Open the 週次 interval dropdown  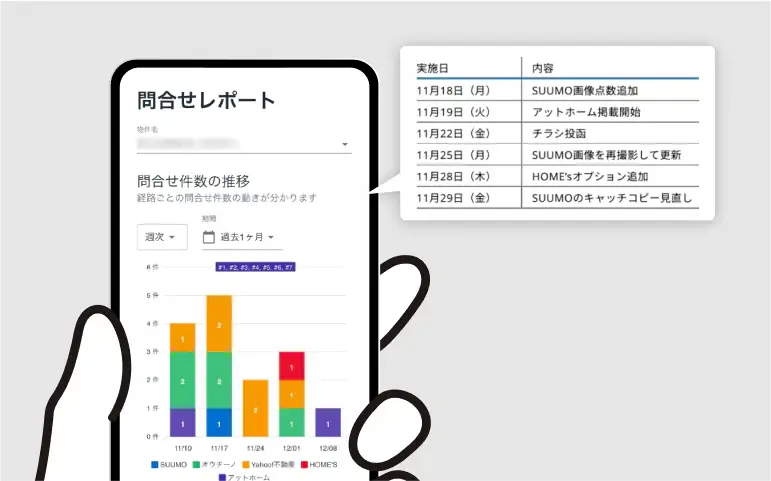click(x=161, y=237)
